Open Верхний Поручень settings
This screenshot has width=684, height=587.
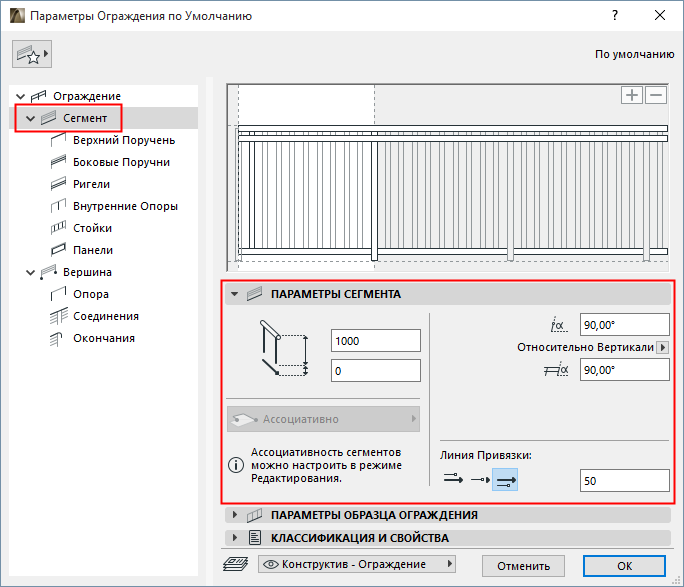(x=124, y=140)
